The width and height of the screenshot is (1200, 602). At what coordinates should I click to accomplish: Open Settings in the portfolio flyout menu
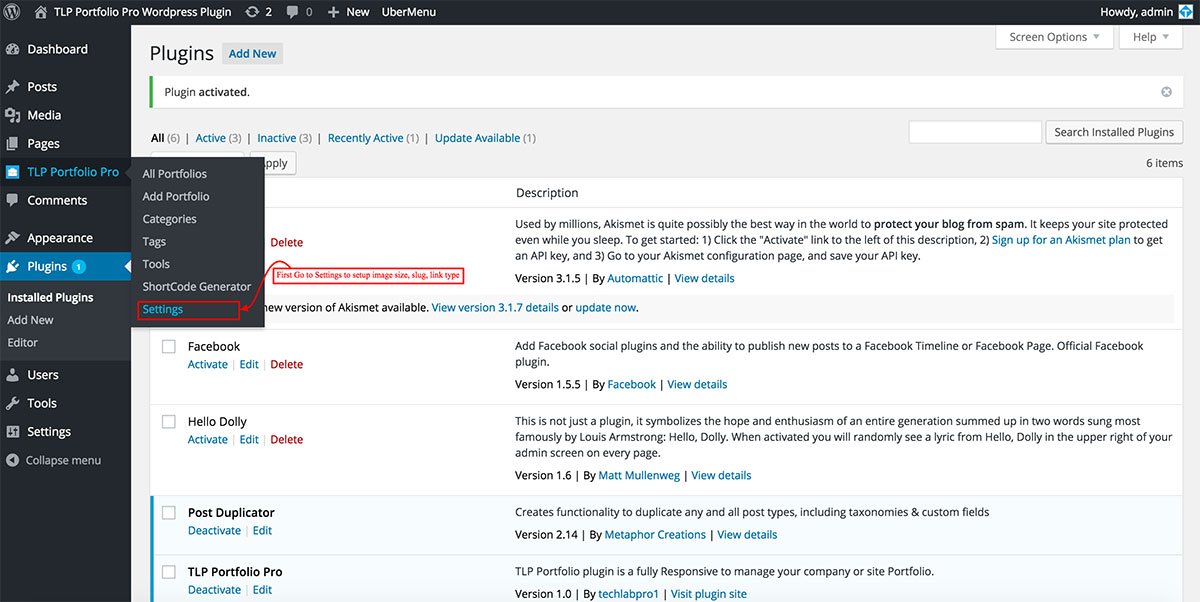point(163,309)
